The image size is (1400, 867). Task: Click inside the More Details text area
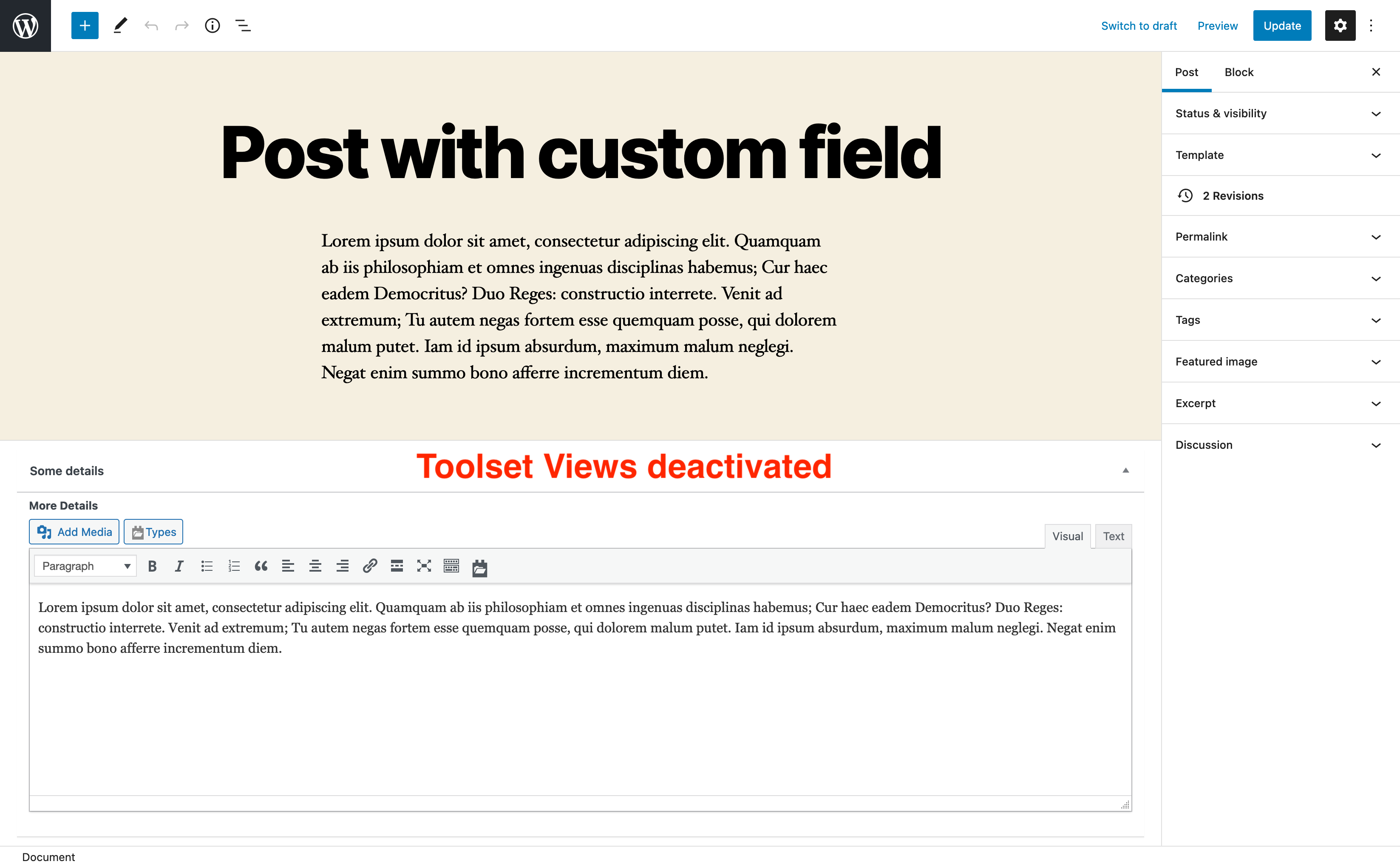pos(580,689)
